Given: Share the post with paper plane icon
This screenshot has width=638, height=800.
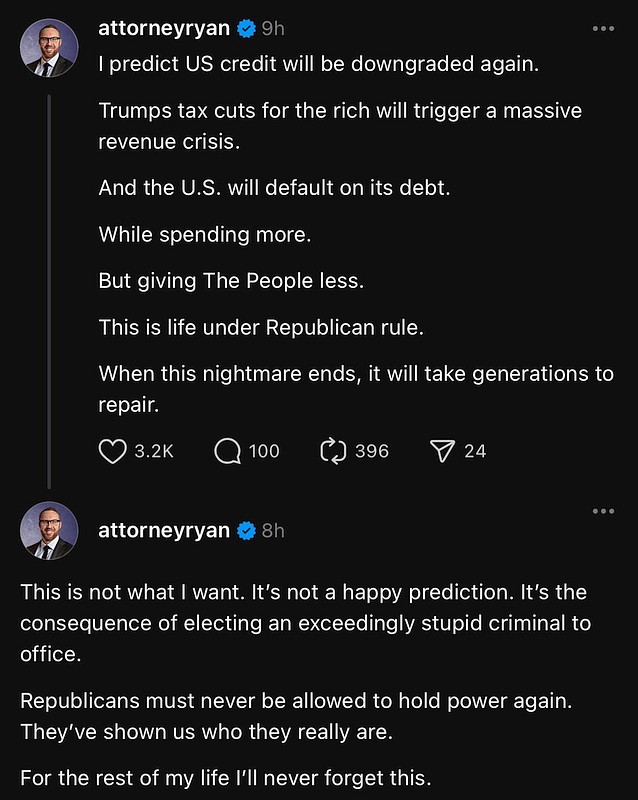Looking at the screenshot, I should [442, 451].
